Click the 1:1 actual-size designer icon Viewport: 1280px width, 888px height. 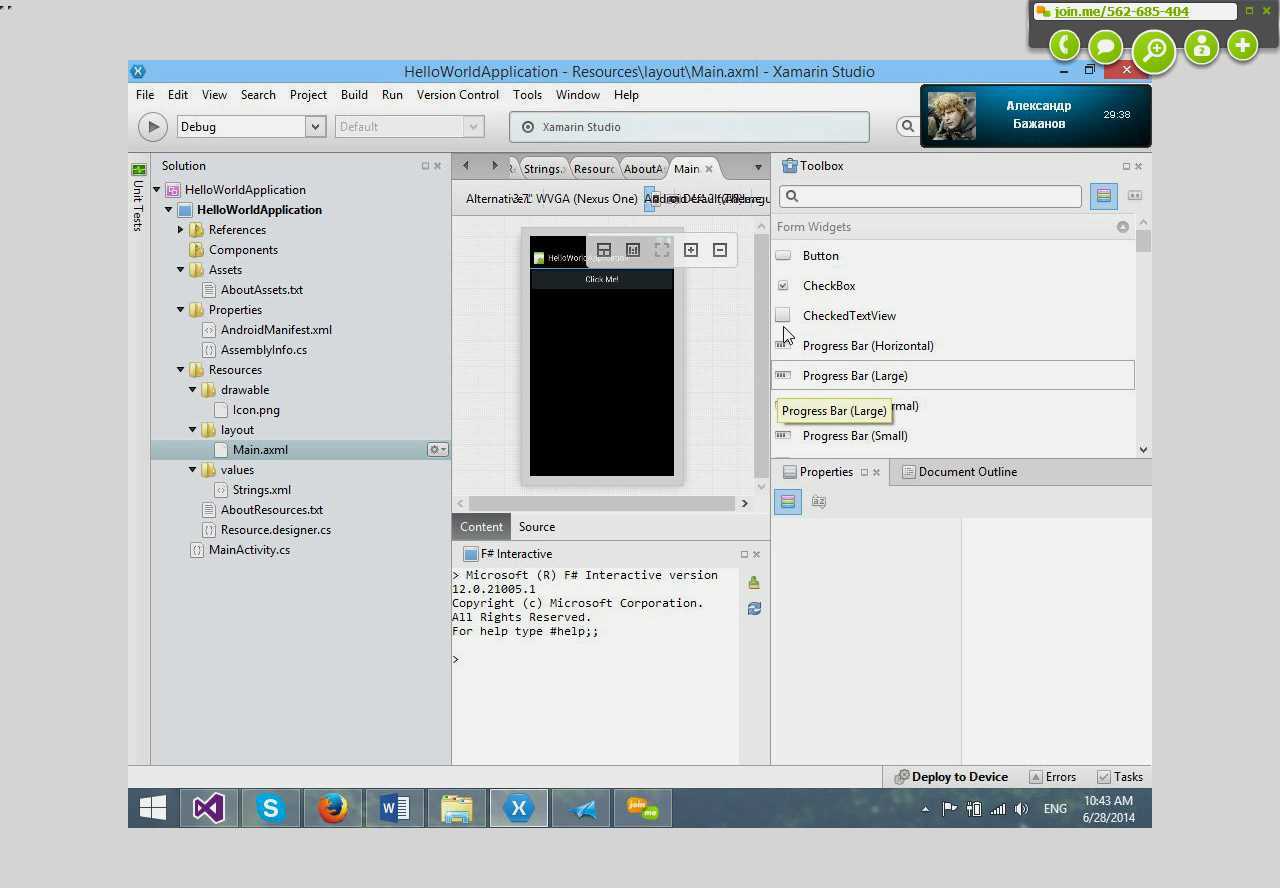tap(633, 250)
